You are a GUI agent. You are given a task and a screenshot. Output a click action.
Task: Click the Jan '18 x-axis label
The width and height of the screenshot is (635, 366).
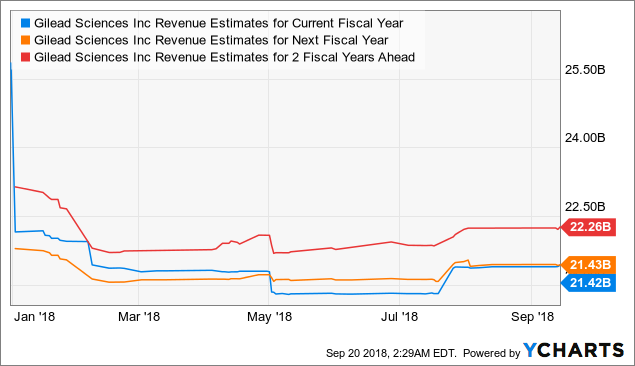[34, 317]
